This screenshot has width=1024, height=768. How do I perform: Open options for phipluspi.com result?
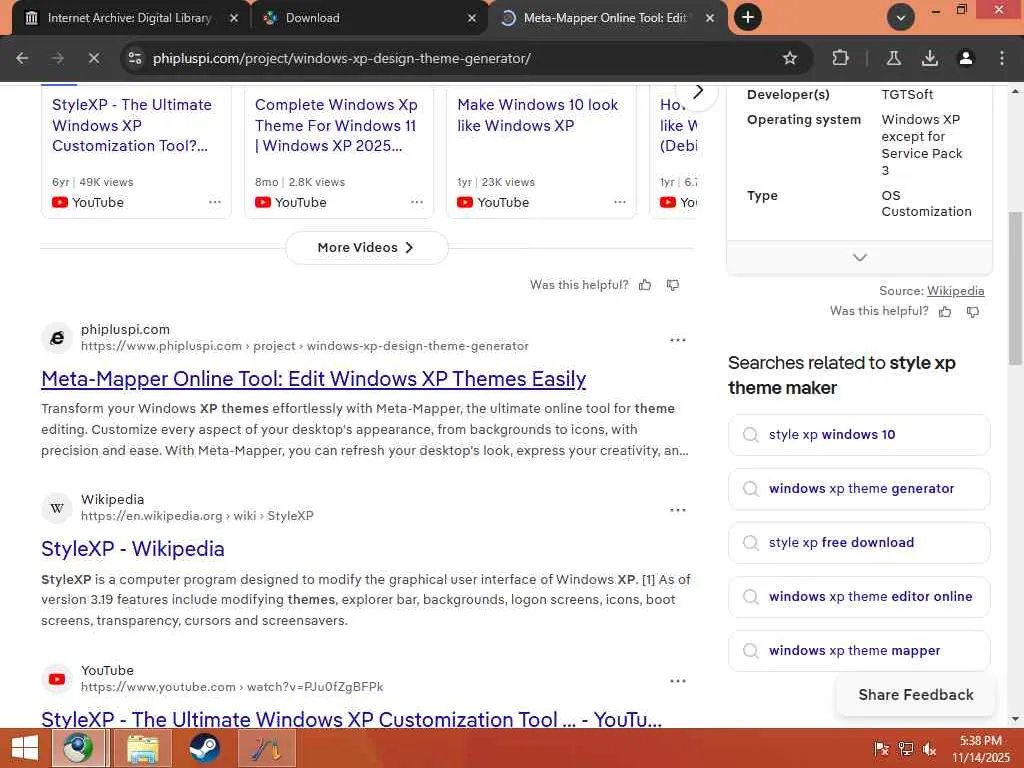pyautogui.click(x=677, y=340)
